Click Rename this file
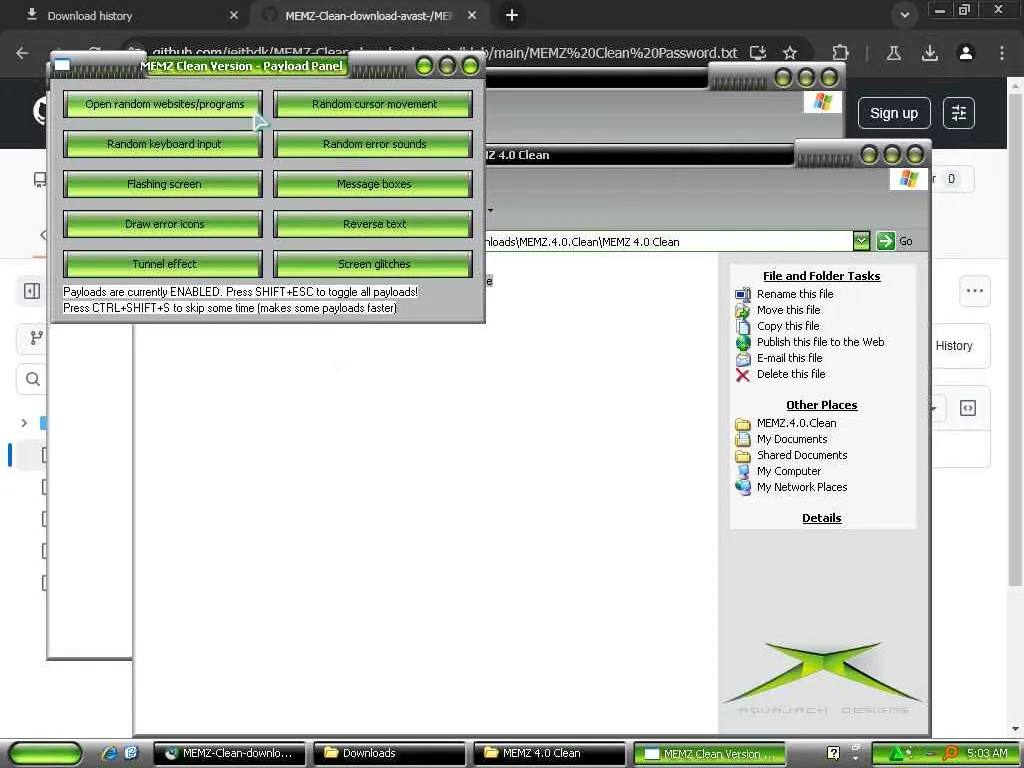This screenshot has height=768, width=1024. pos(795,294)
